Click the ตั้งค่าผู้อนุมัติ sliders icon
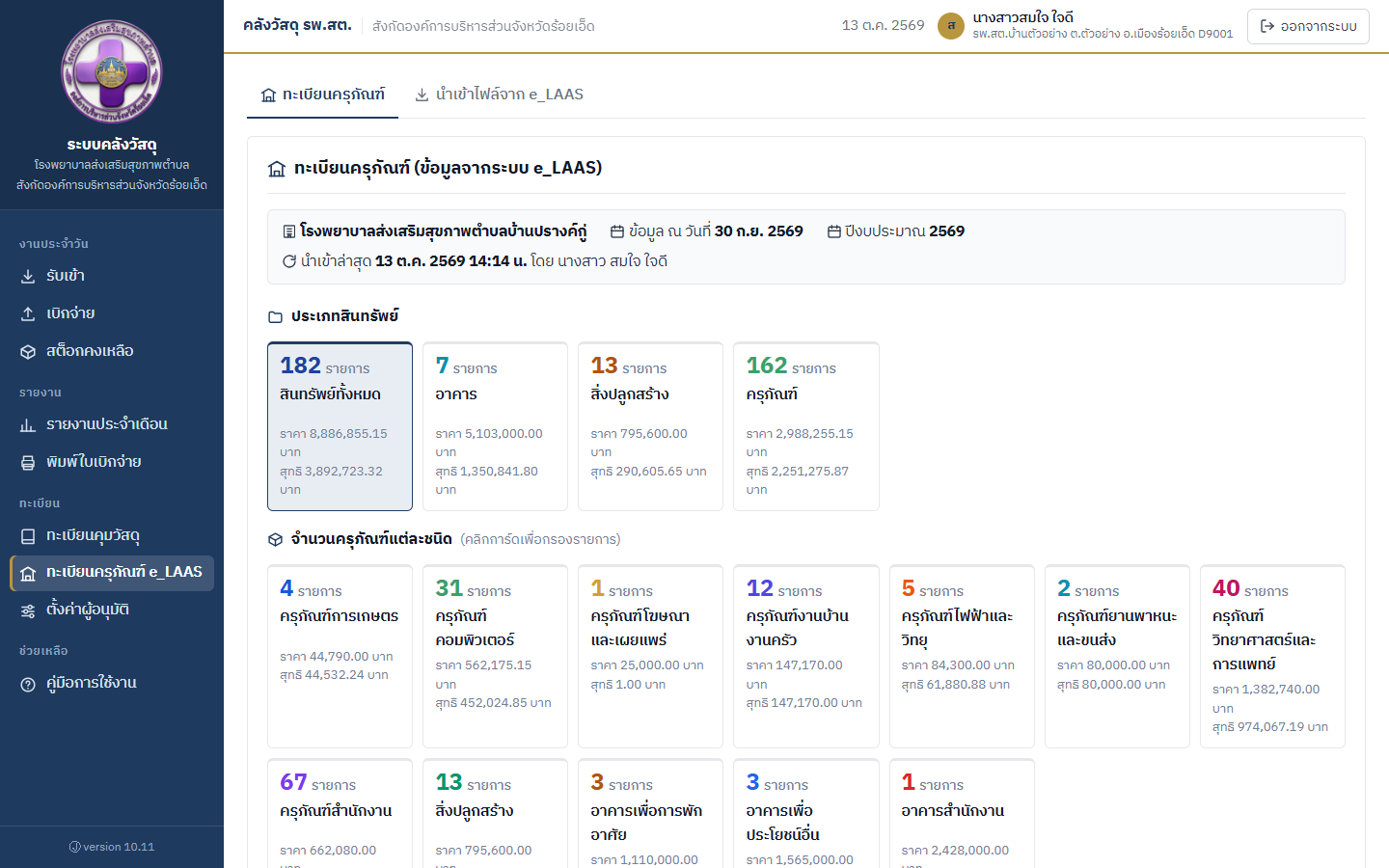 [x=28, y=610]
